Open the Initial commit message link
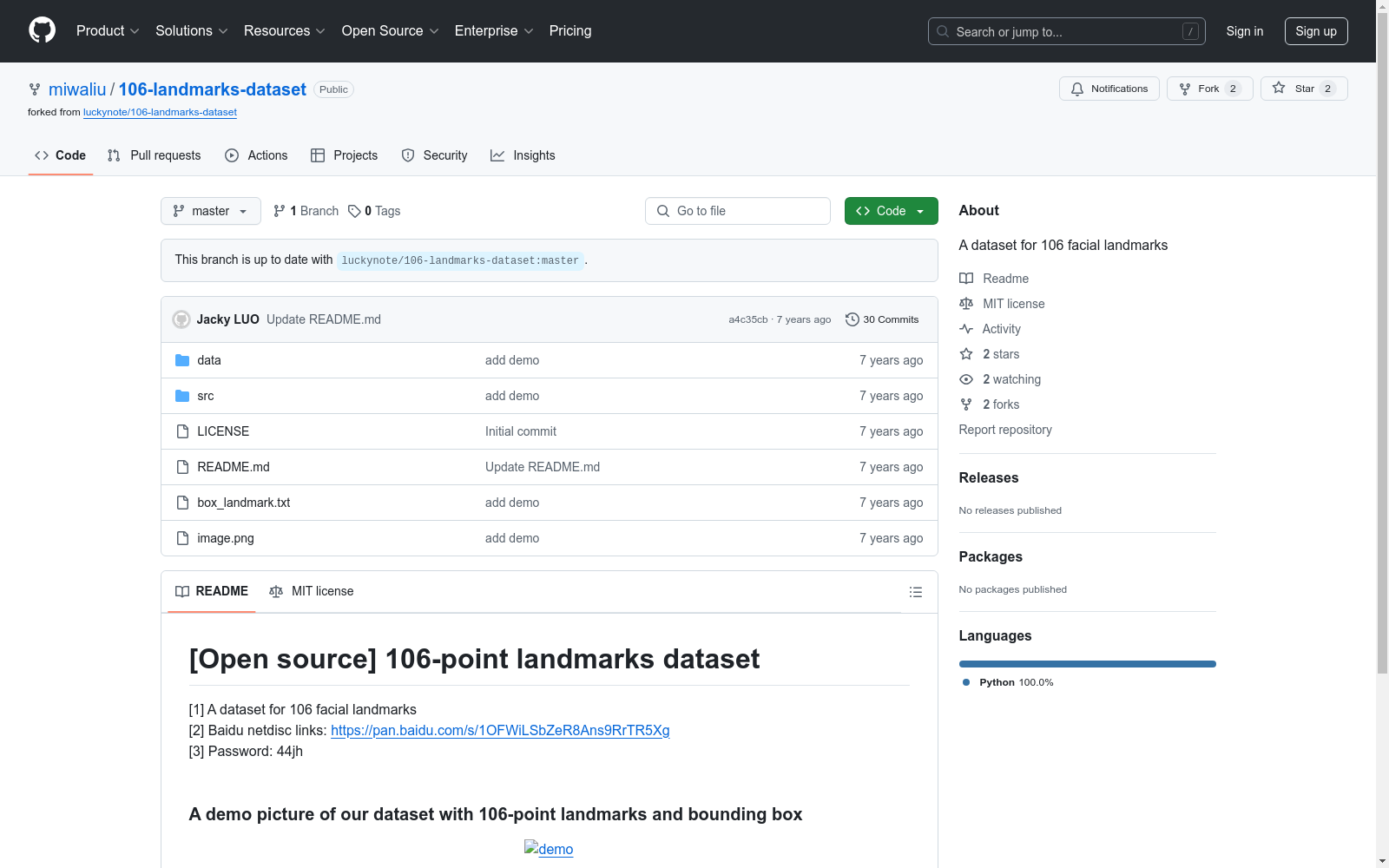The height and width of the screenshot is (868, 1389). click(x=521, y=431)
